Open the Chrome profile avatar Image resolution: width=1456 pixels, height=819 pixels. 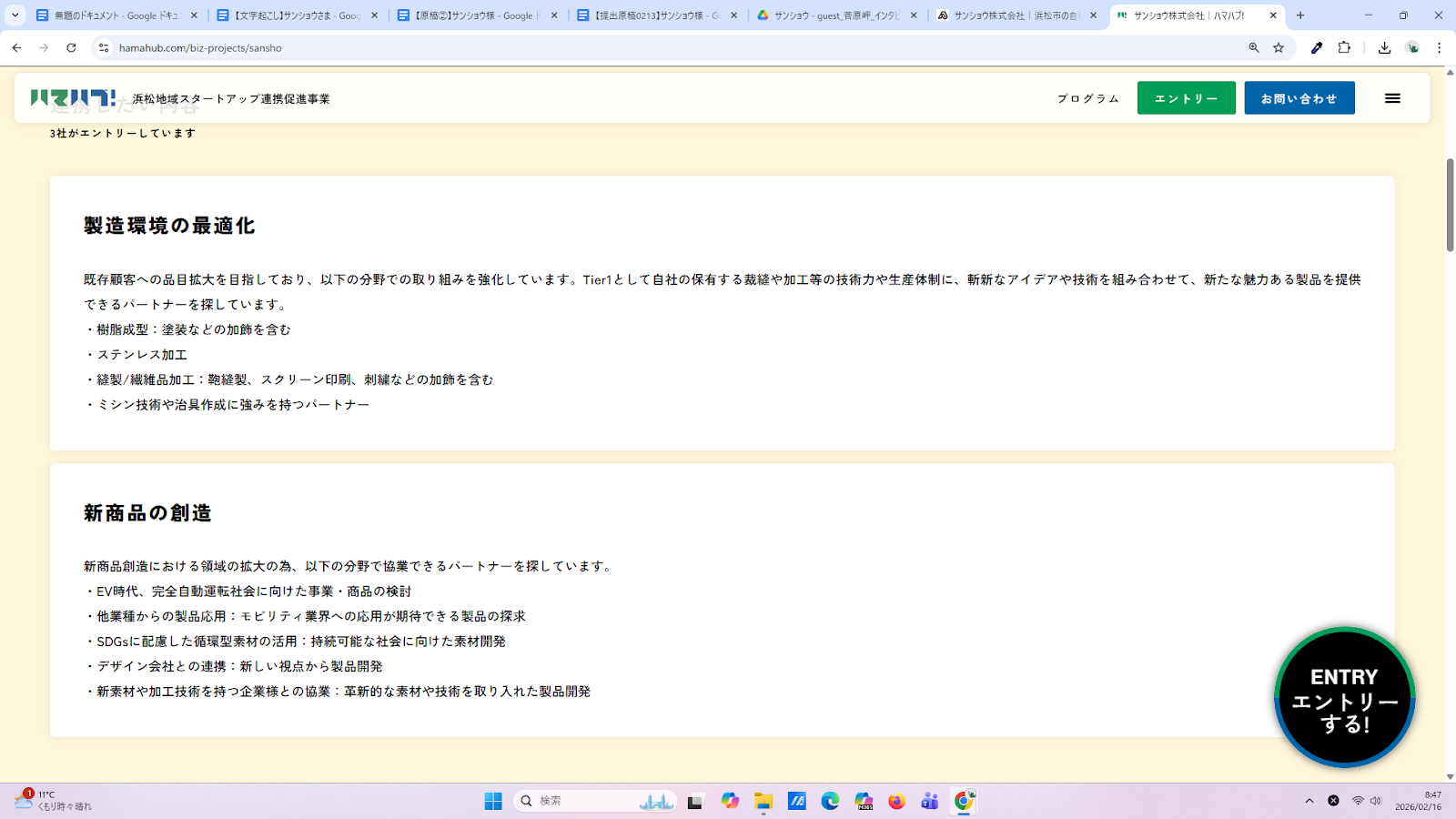1412,47
